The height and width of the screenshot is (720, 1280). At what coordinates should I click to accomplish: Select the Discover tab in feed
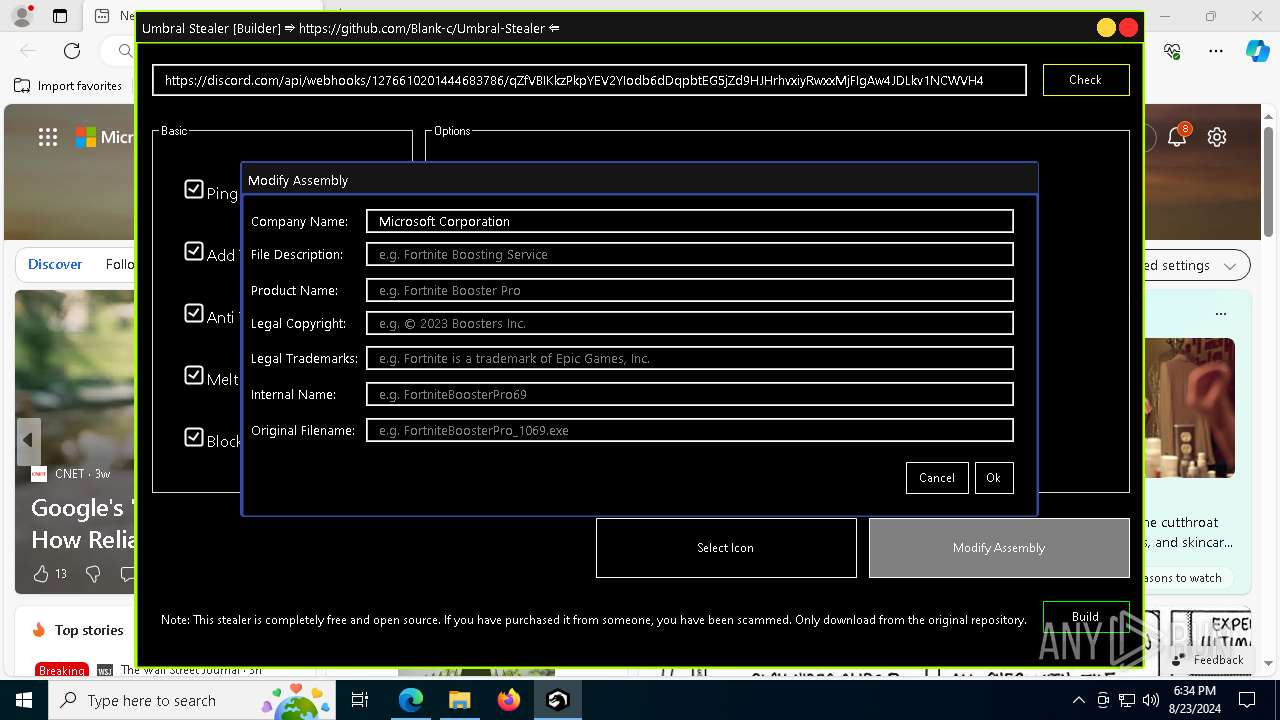(x=55, y=264)
